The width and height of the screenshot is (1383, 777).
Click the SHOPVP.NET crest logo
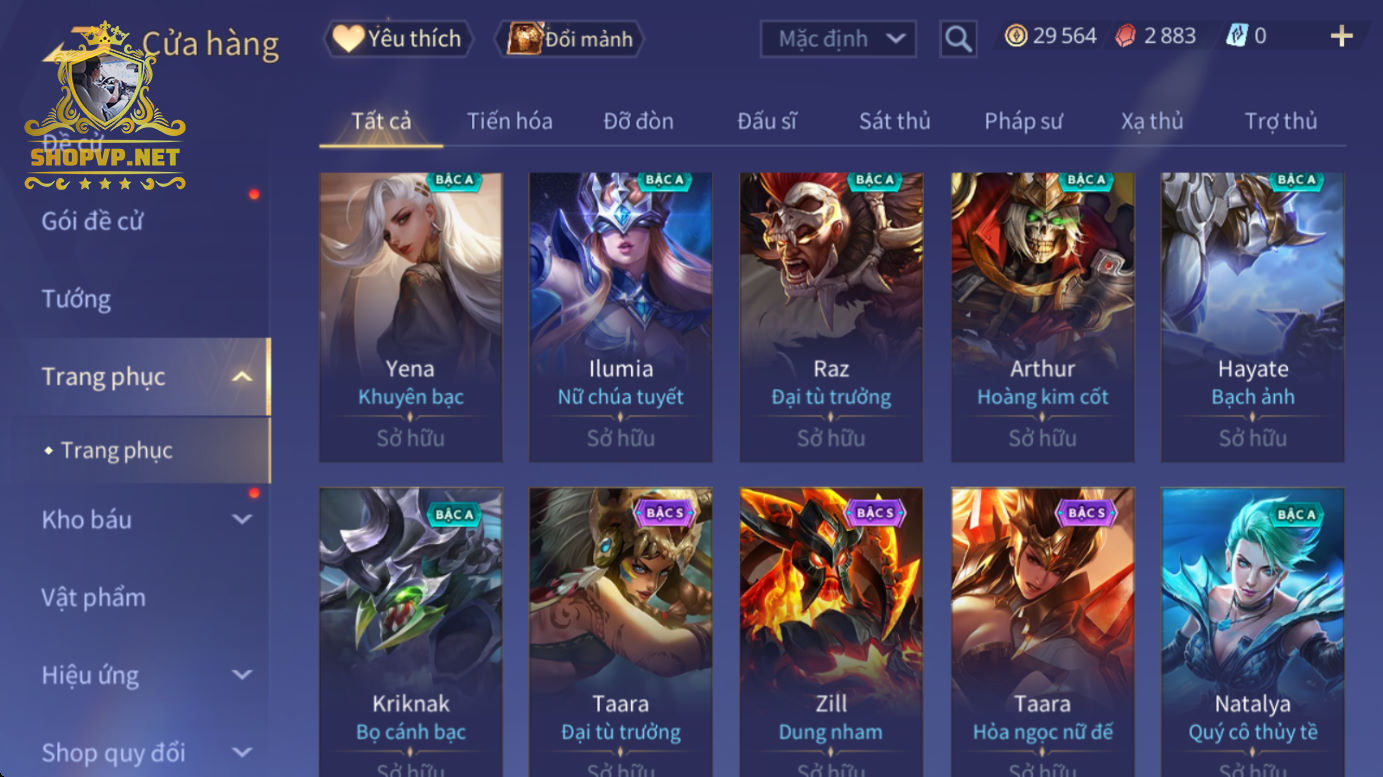click(105, 108)
